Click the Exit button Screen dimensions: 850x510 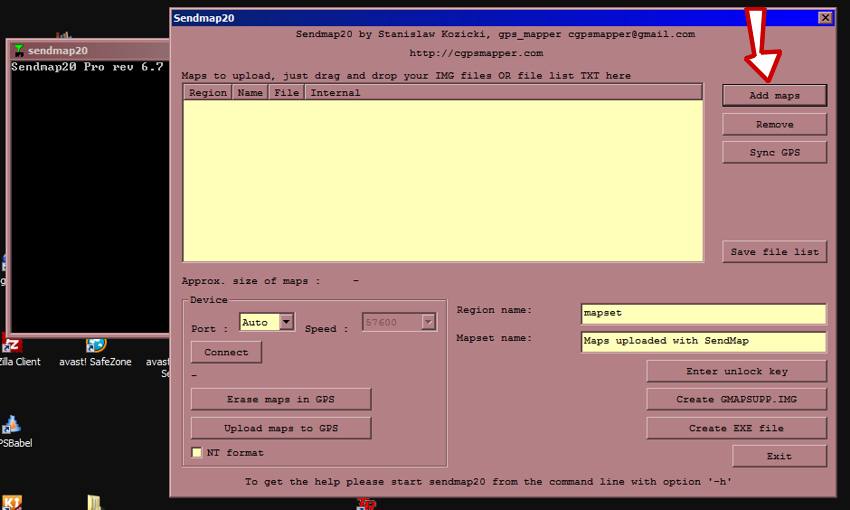point(779,456)
